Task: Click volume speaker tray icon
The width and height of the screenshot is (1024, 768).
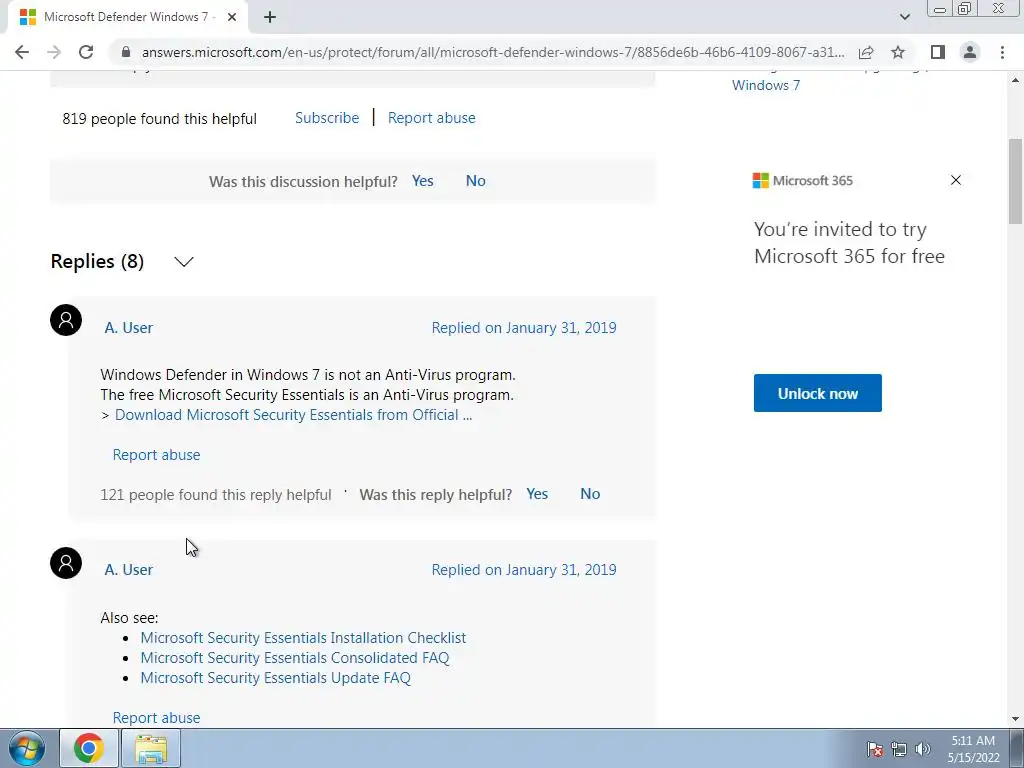Action: click(x=923, y=749)
